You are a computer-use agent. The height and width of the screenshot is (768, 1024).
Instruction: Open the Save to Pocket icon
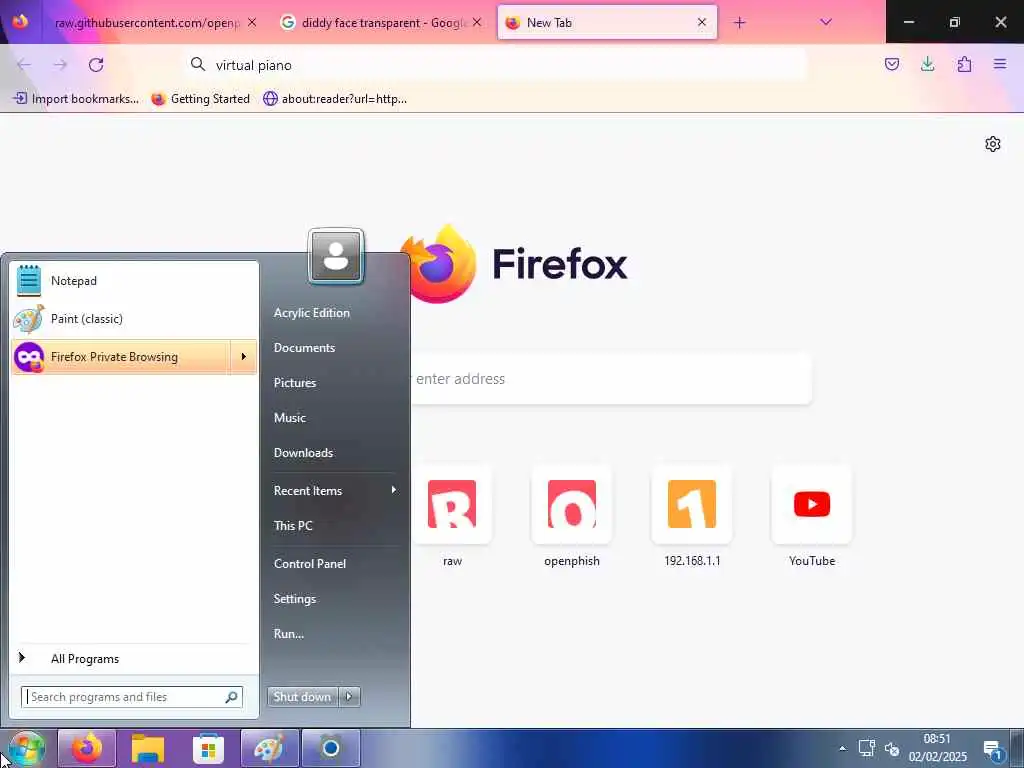click(x=892, y=64)
